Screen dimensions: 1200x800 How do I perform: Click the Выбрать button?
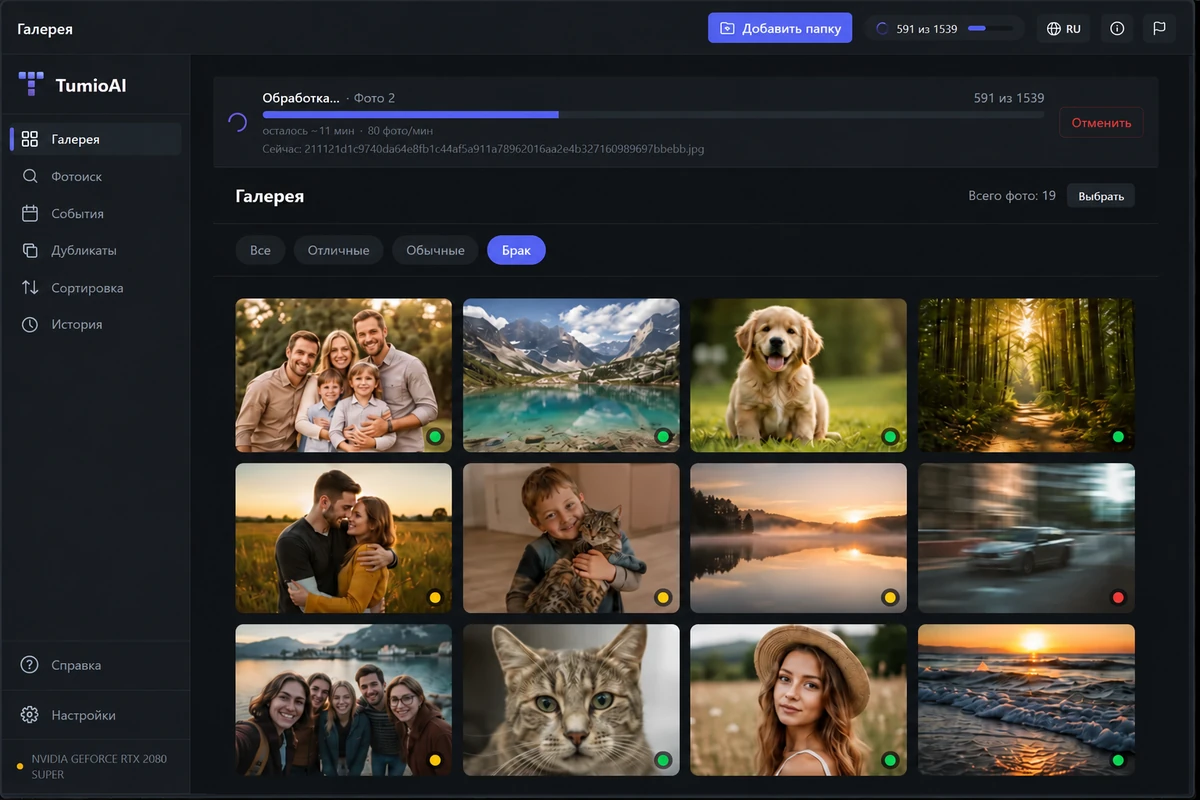pos(1101,196)
